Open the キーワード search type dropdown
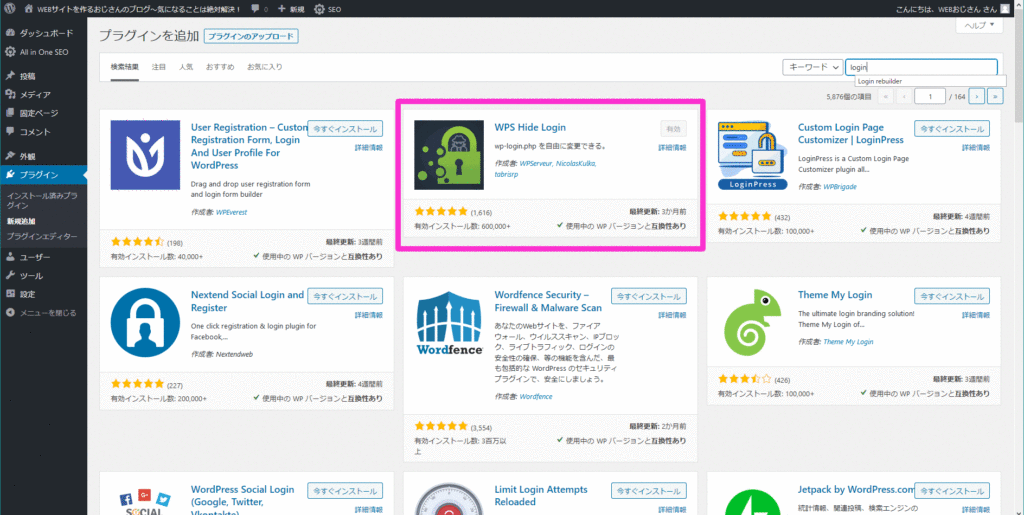1024x515 pixels. 812,67
